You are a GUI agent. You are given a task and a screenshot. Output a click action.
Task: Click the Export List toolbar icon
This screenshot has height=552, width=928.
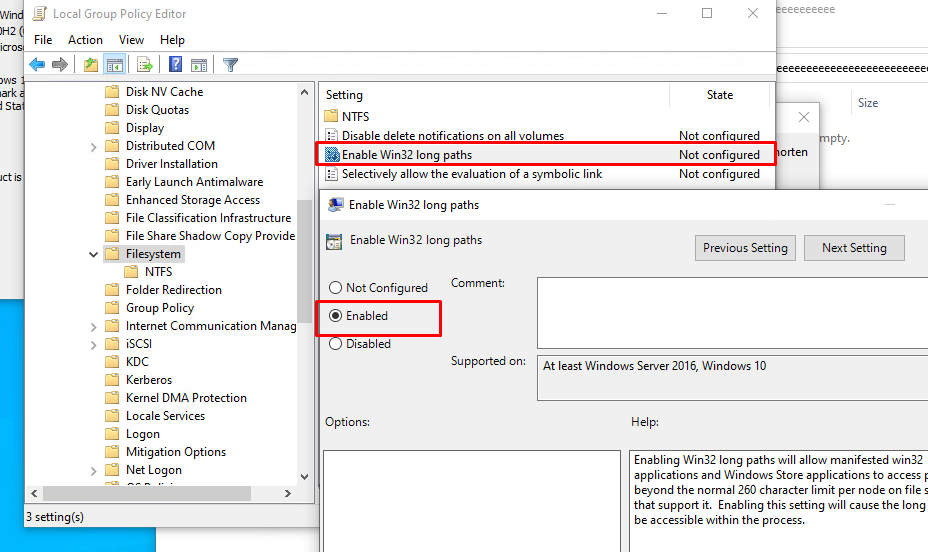145,65
